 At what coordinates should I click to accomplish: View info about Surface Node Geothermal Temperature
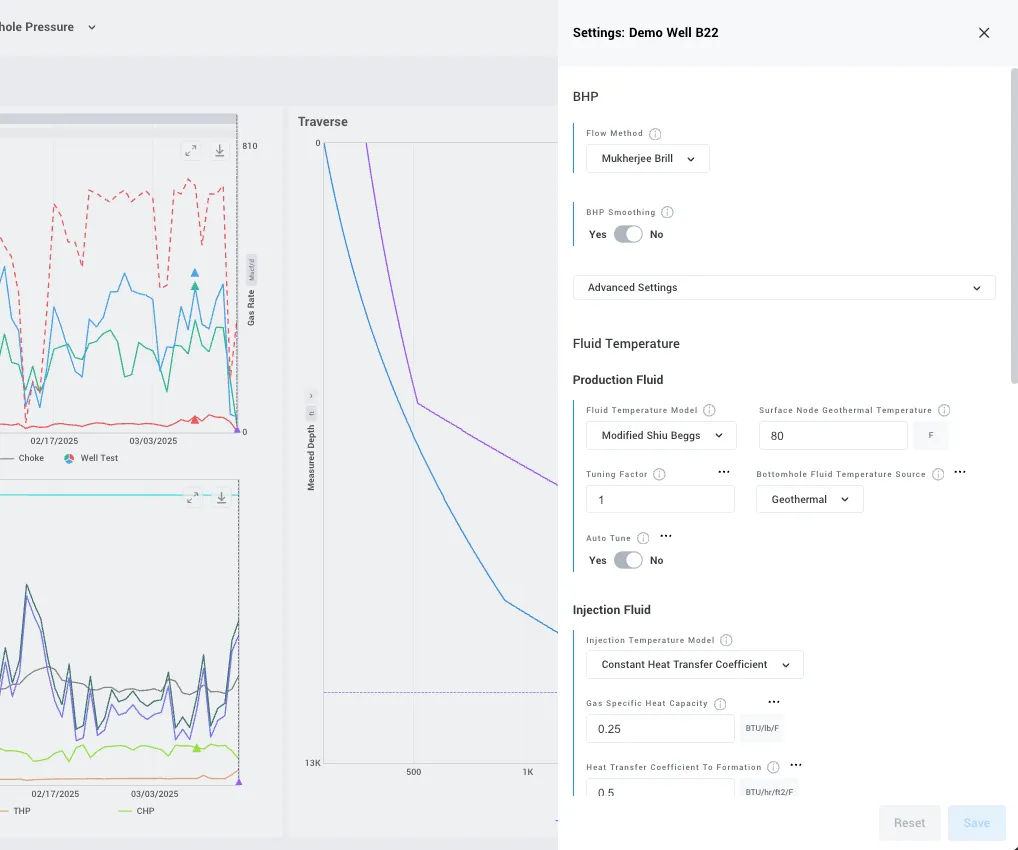[x=944, y=410]
